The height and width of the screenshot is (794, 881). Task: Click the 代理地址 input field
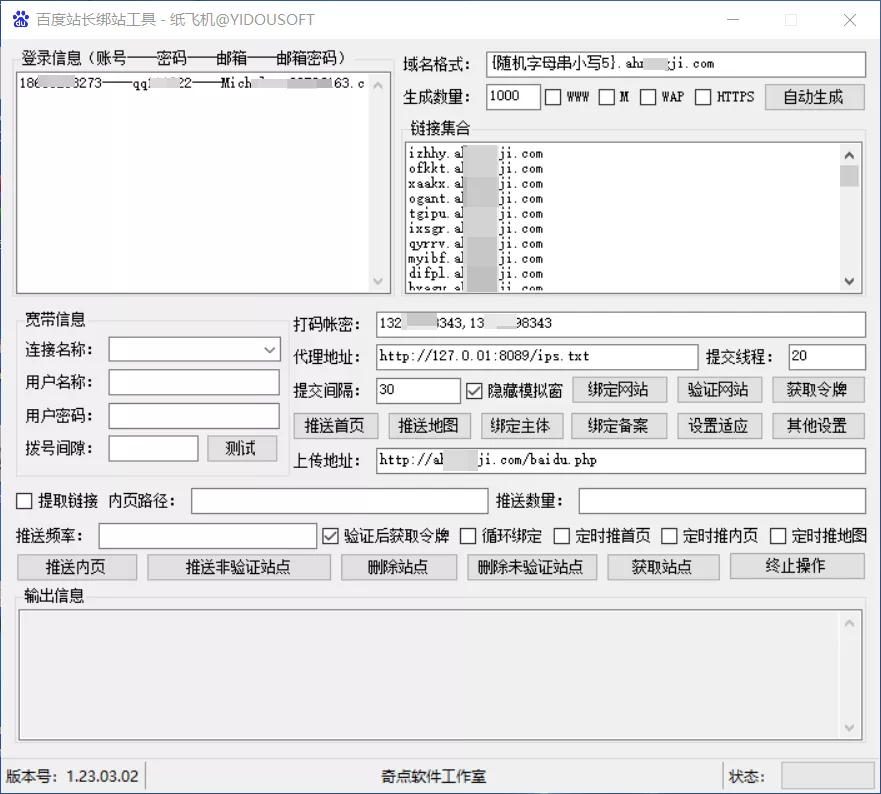[x=537, y=357]
